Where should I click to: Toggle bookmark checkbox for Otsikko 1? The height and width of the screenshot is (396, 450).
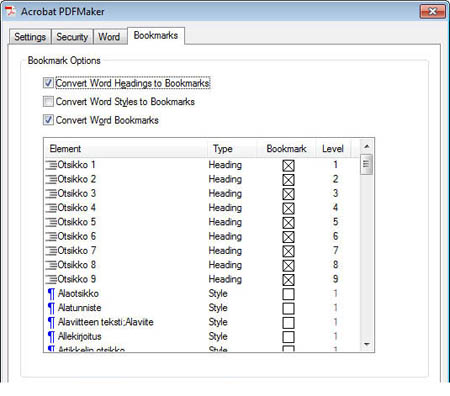point(288,166)
